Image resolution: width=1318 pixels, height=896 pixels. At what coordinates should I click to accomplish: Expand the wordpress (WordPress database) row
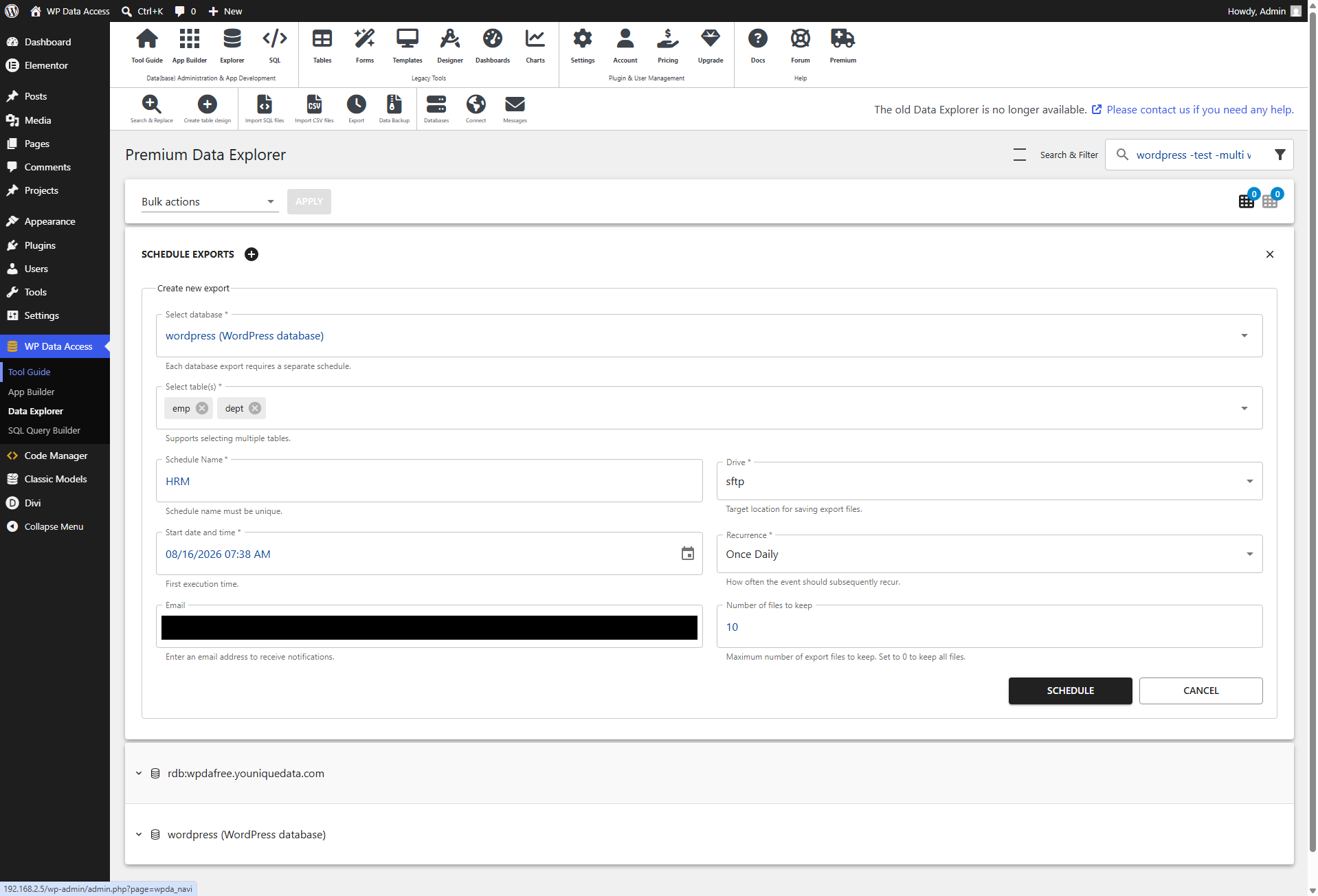tap(139, 834)
